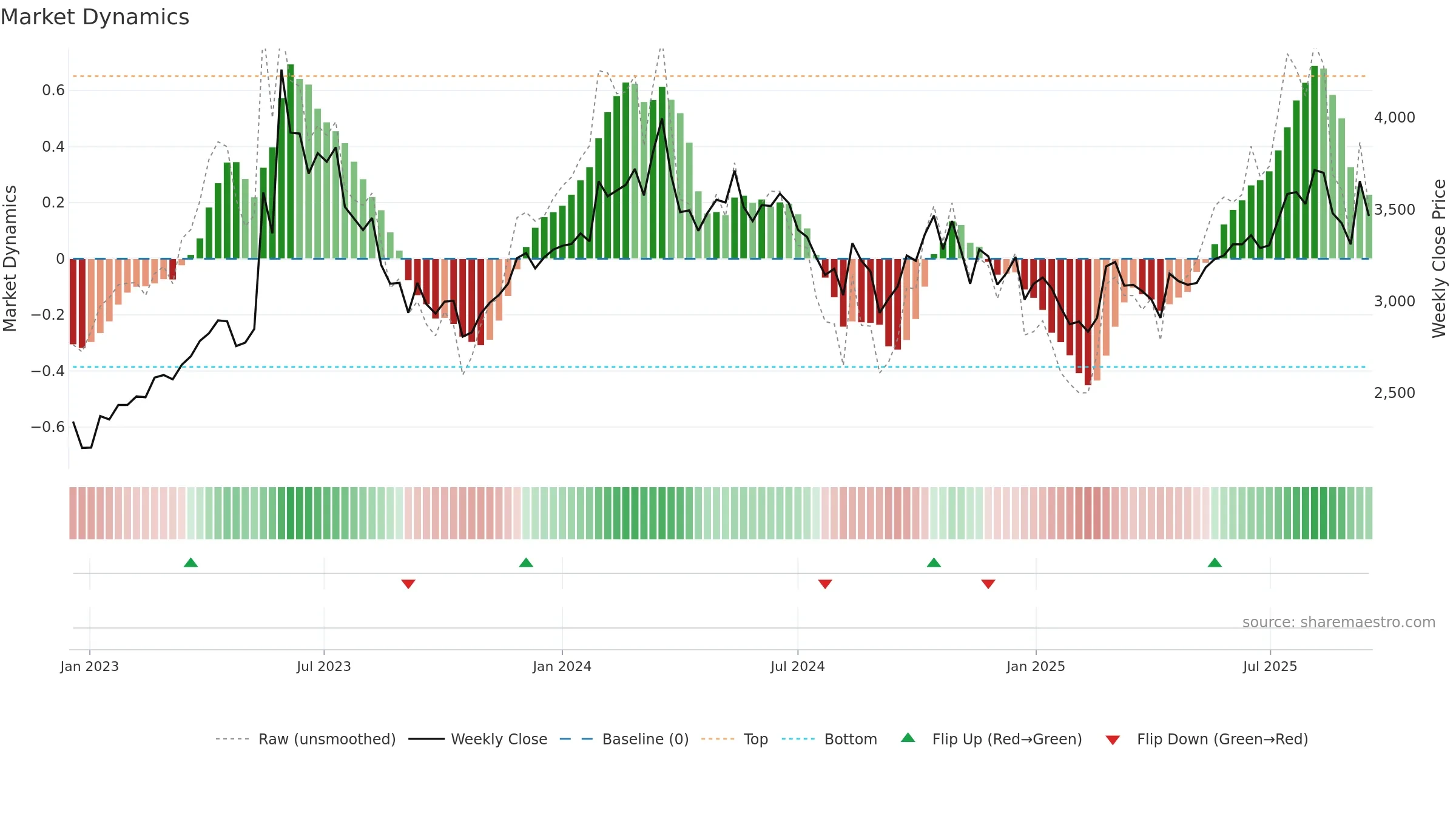Select the Flip Down marker before Jan 2025

(988, 584)
